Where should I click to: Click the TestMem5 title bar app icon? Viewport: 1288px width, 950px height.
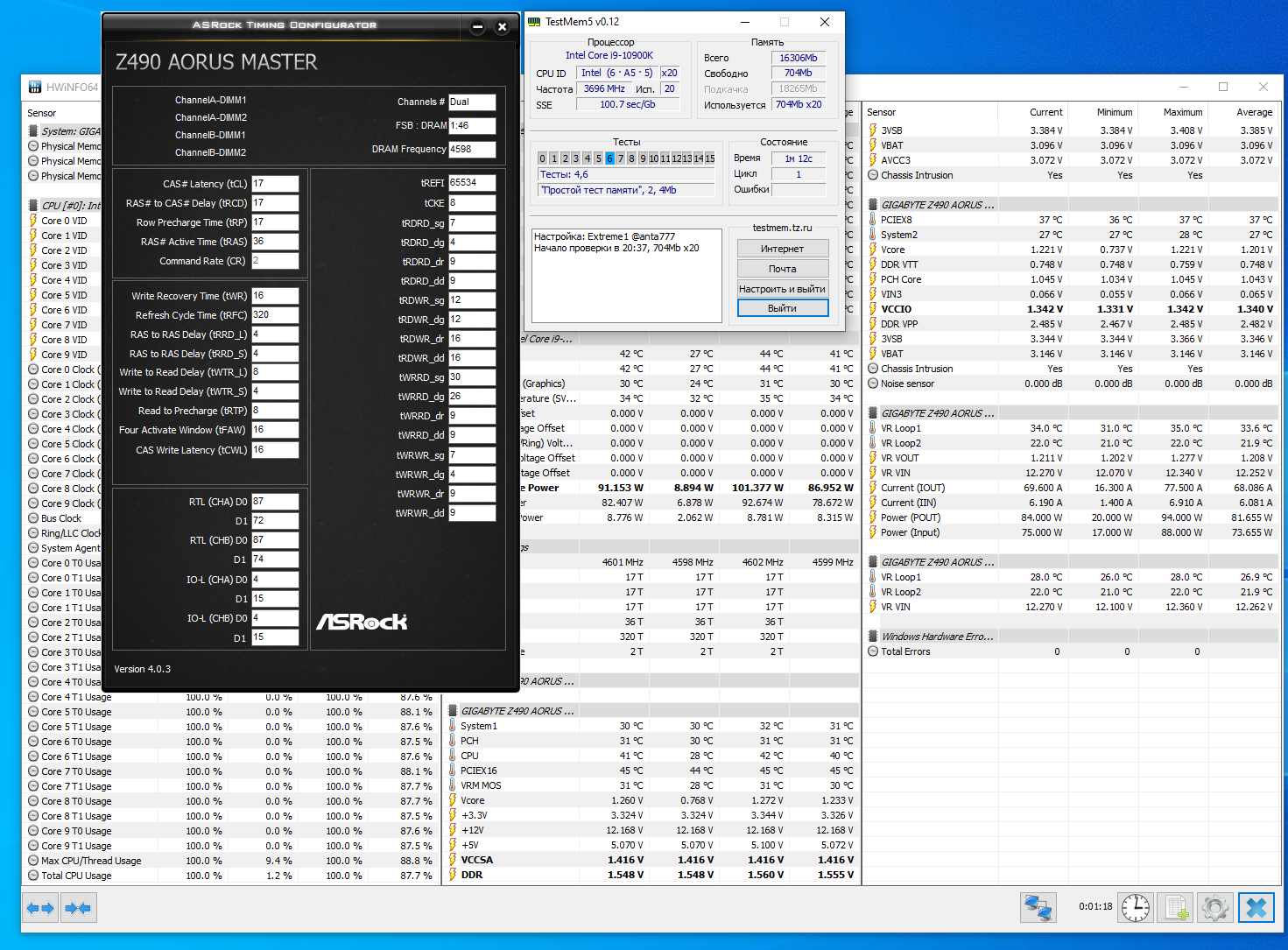pyautogui.click(x=534, y=22)
